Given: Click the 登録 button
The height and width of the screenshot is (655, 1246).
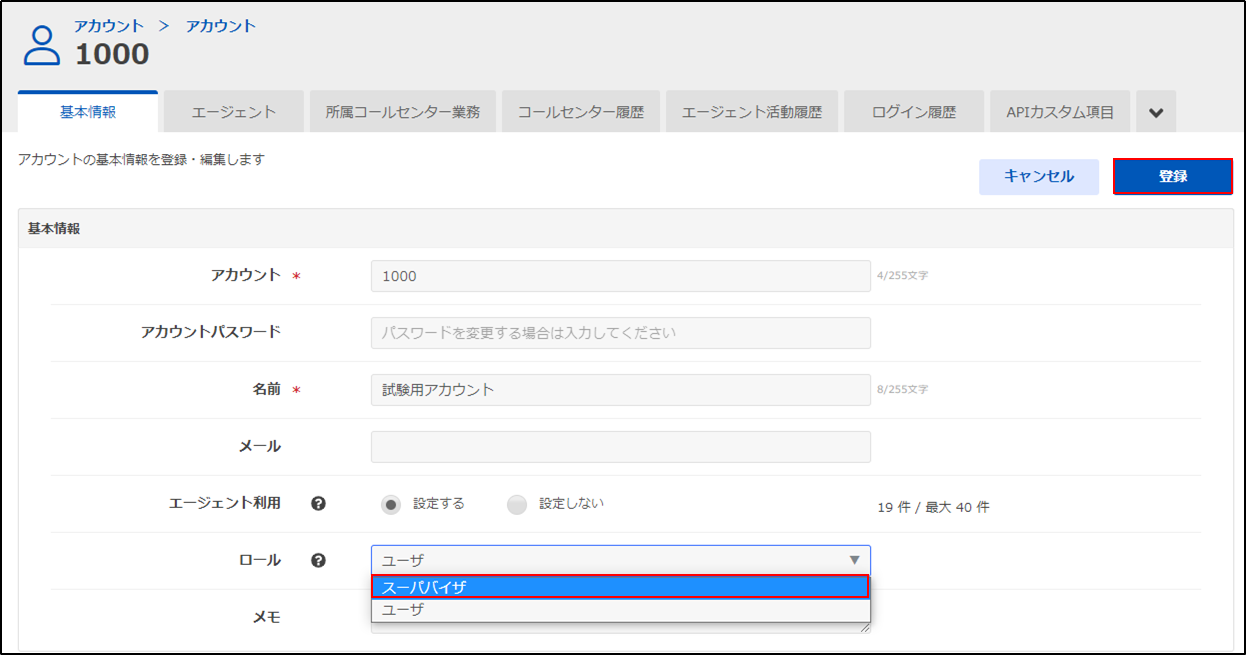Looking at the screenshot, I should pyautogui.click(x=1173, y=176).
